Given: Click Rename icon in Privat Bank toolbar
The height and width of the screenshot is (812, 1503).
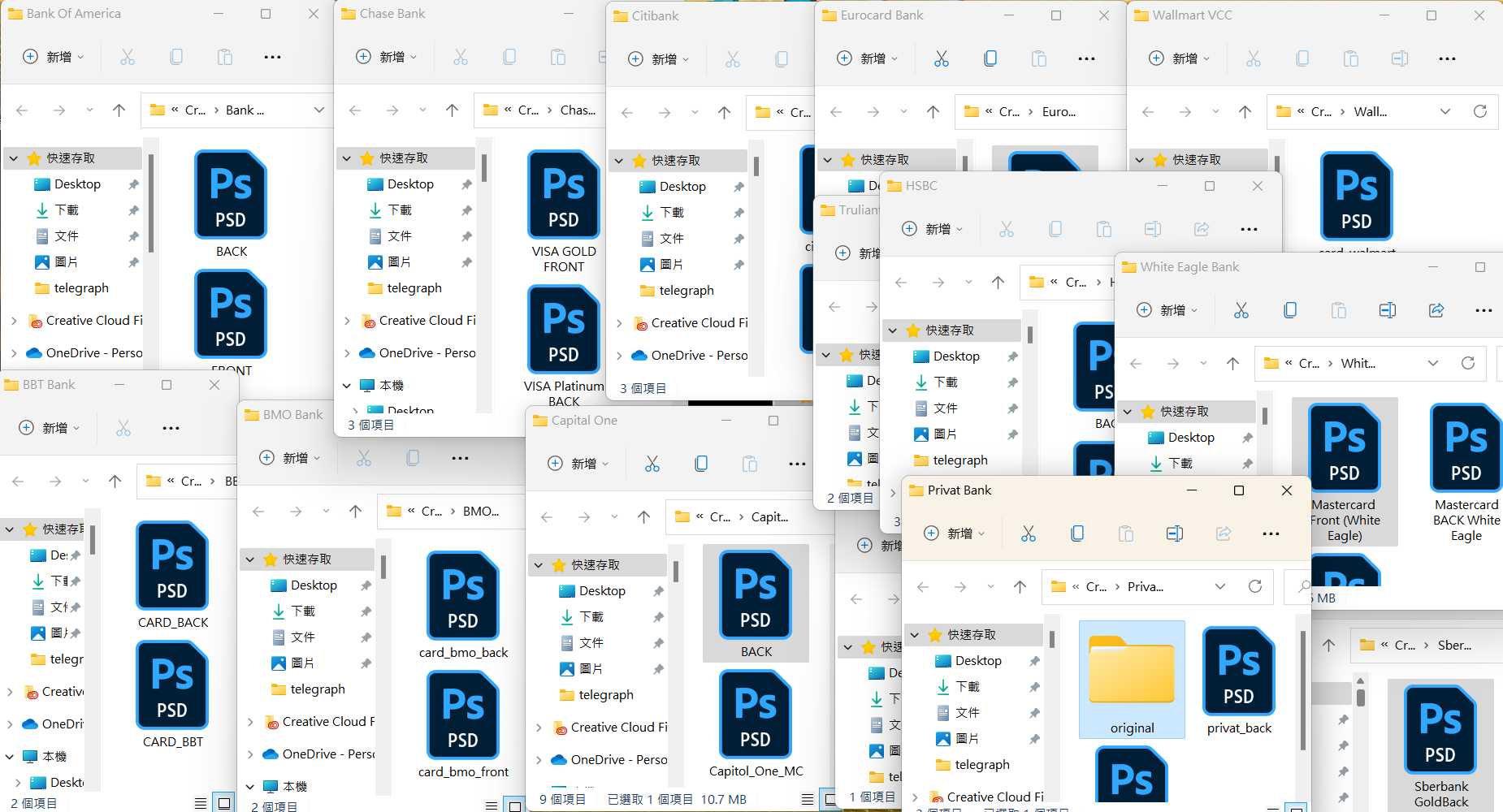Looking at the screenshot, I should pos(1175,533).
